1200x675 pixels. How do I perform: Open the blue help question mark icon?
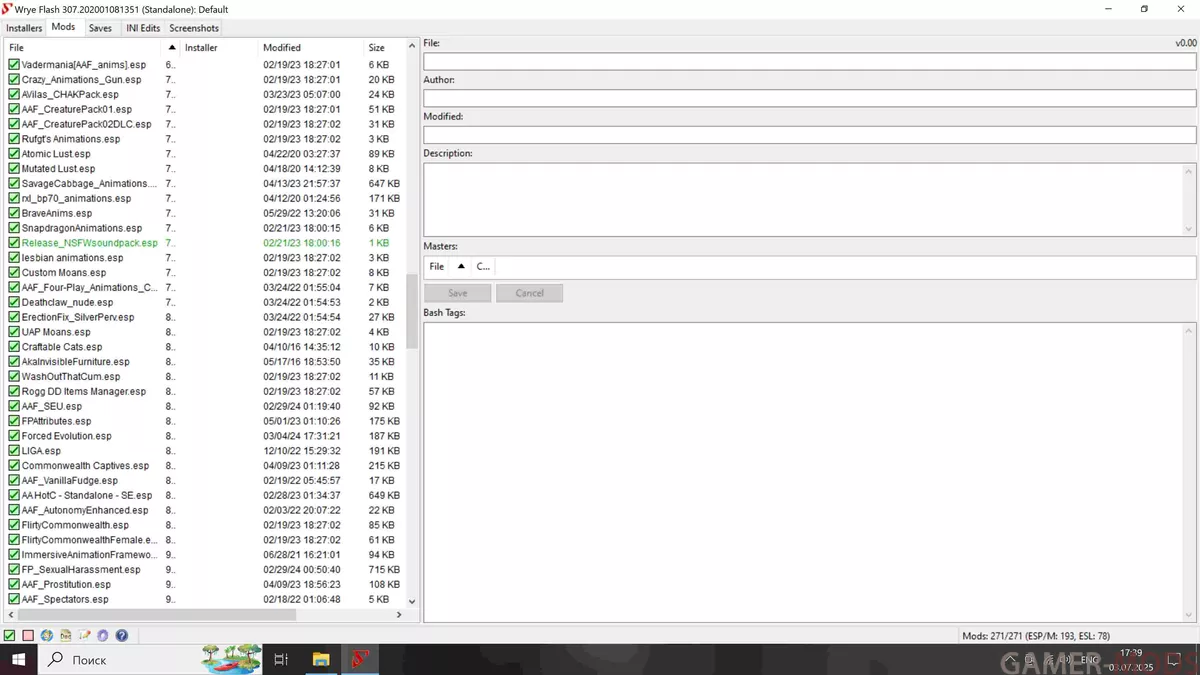121,635
